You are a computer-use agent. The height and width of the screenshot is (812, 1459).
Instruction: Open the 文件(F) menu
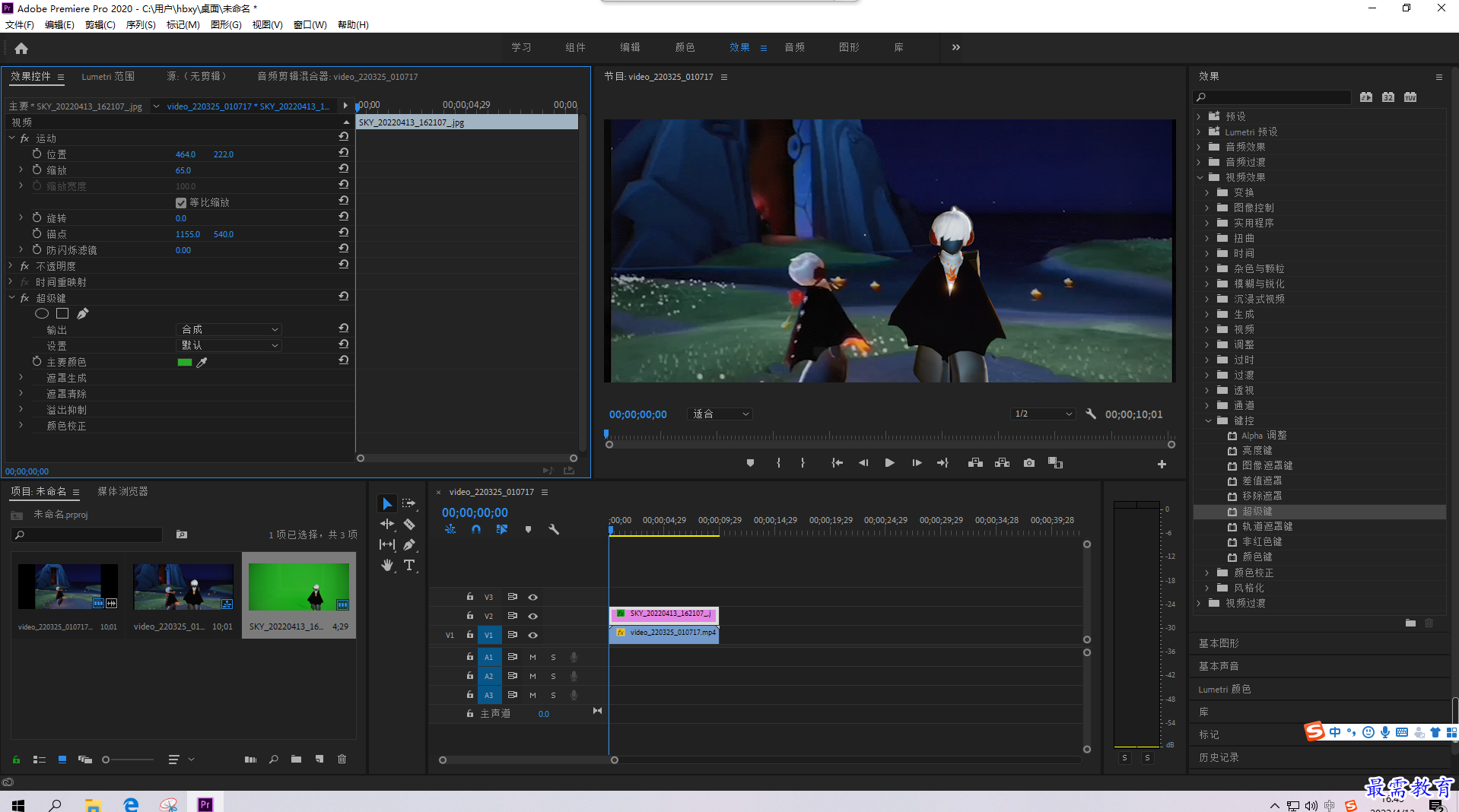point(20,24)
